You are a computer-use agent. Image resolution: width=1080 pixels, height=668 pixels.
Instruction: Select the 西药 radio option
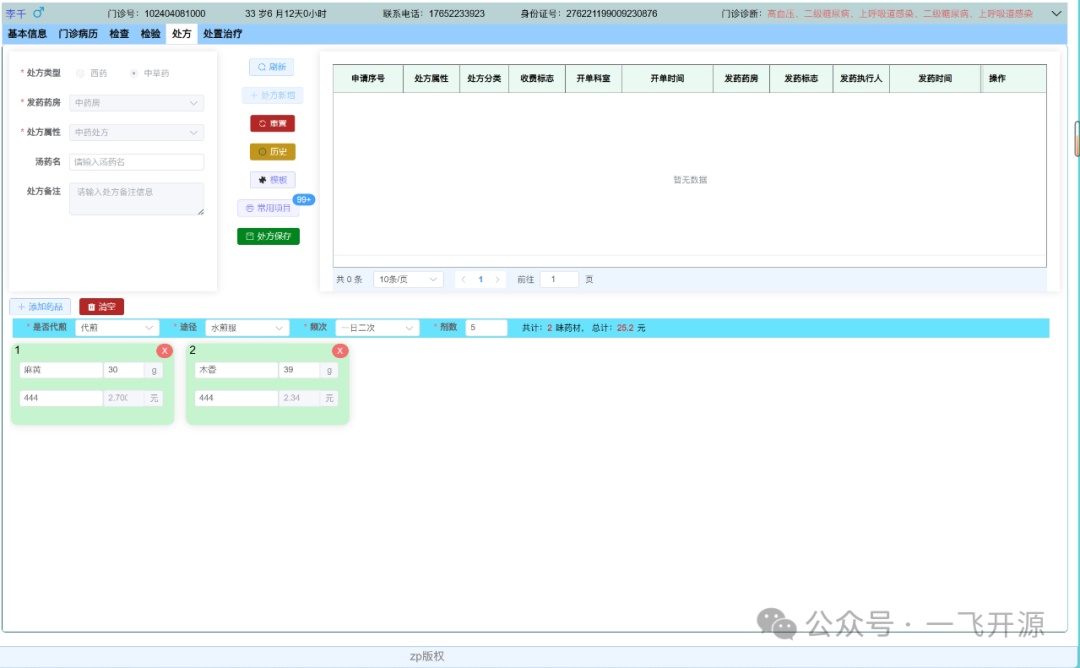click(81, 73)
